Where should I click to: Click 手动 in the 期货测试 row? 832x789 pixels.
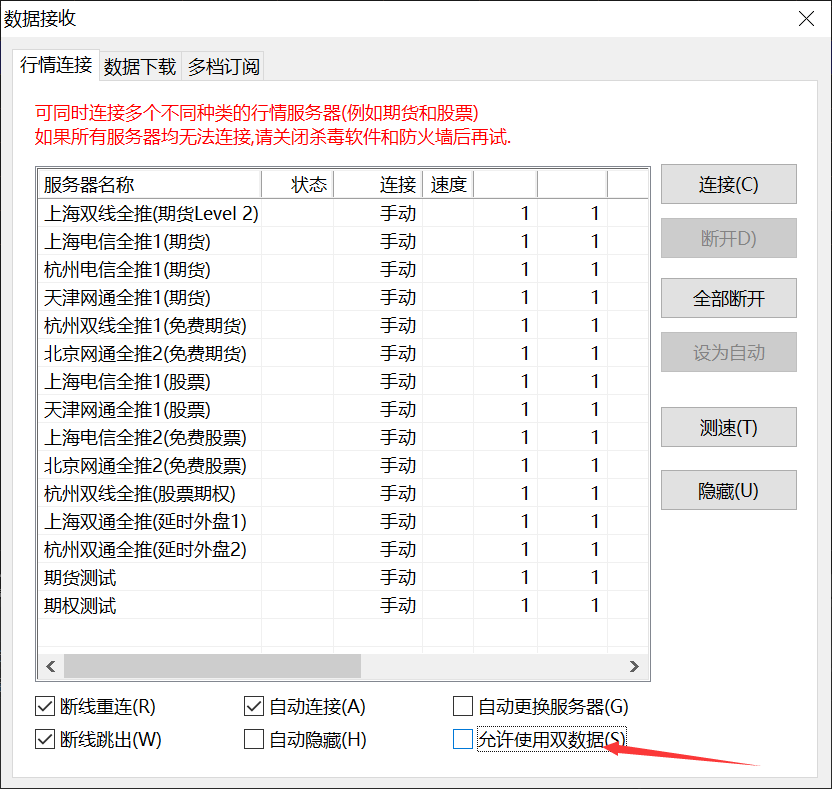pos(398,577)
